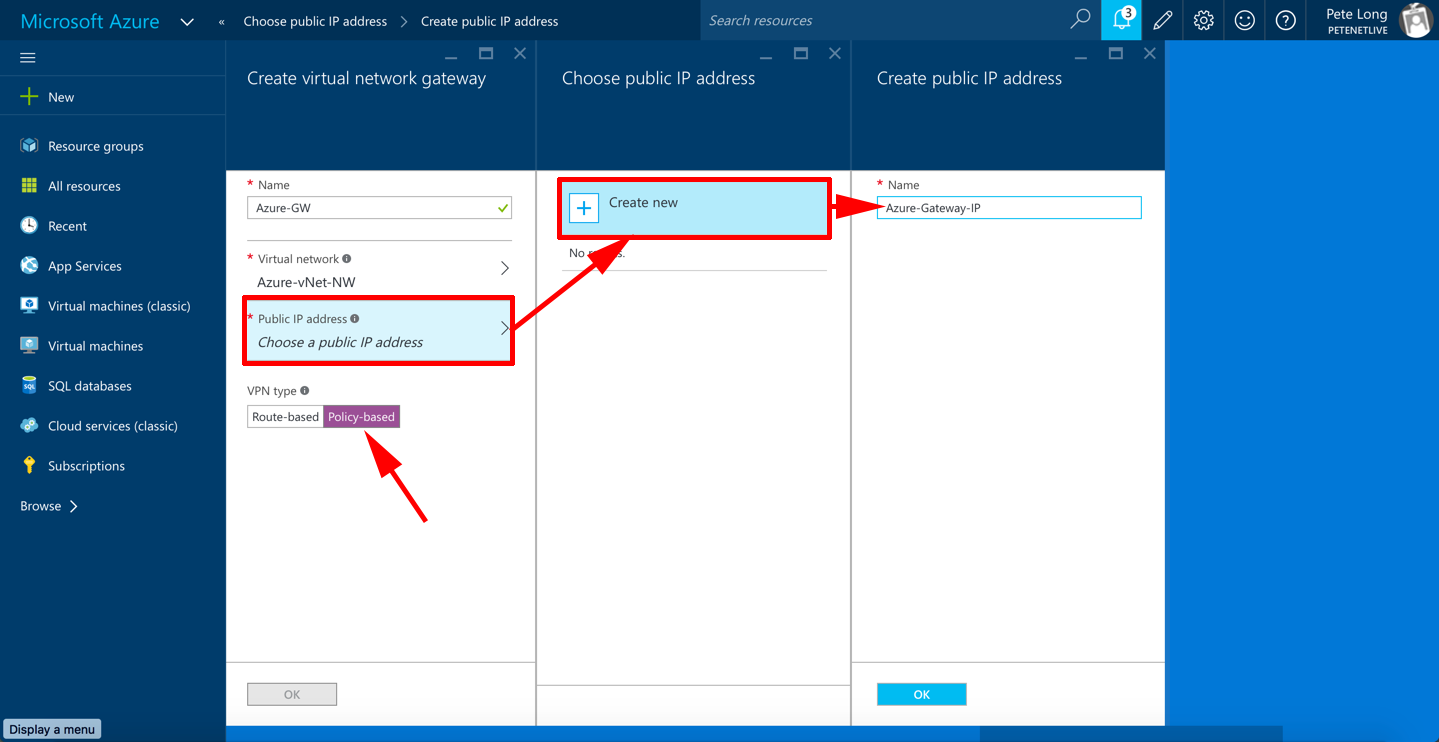Click the pencil edit dashboard icon

coord(1163,20)
